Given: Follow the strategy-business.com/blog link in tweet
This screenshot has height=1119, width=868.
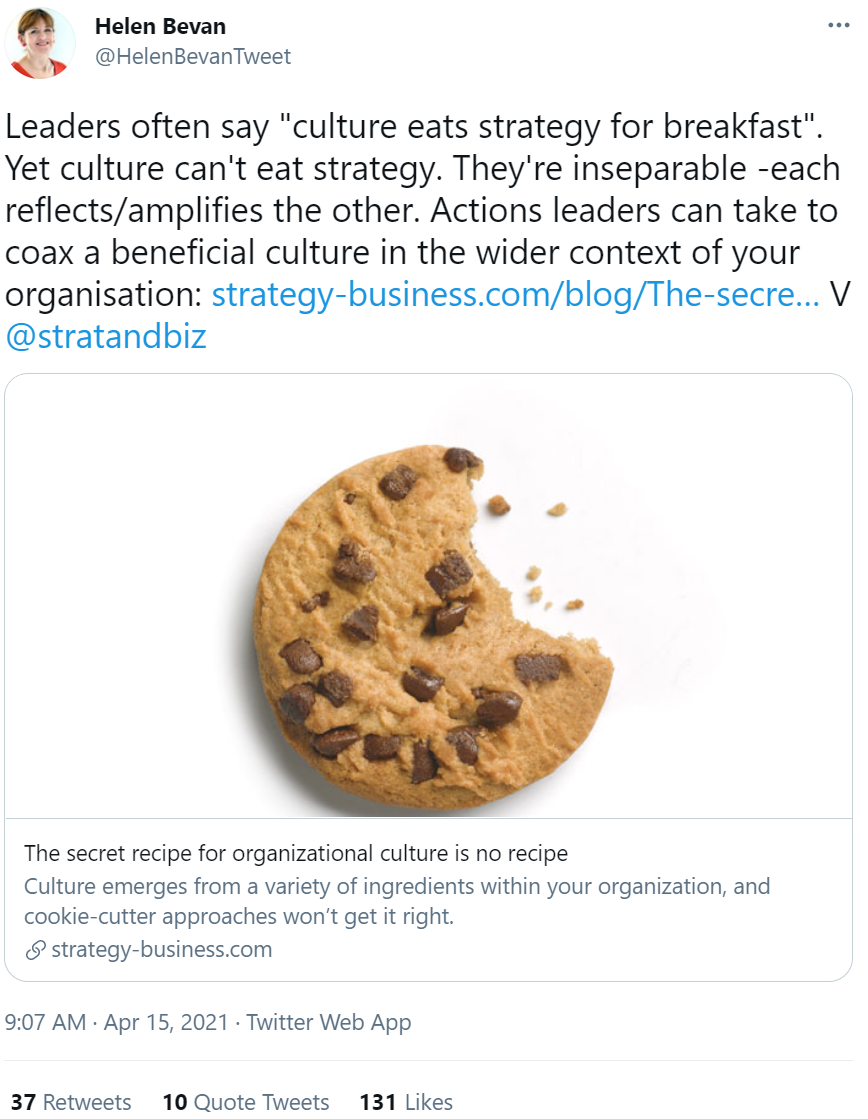Looking at the screenshot, I should pyautogui.click(x=515, y=294).
